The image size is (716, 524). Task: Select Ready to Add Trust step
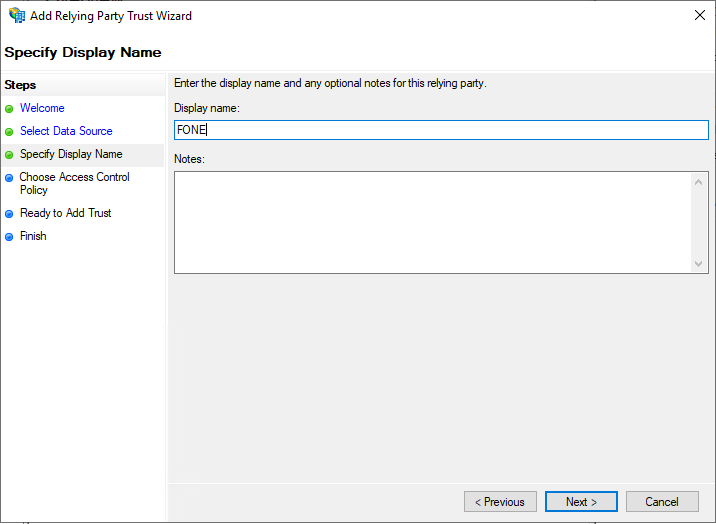coord(66,213)
